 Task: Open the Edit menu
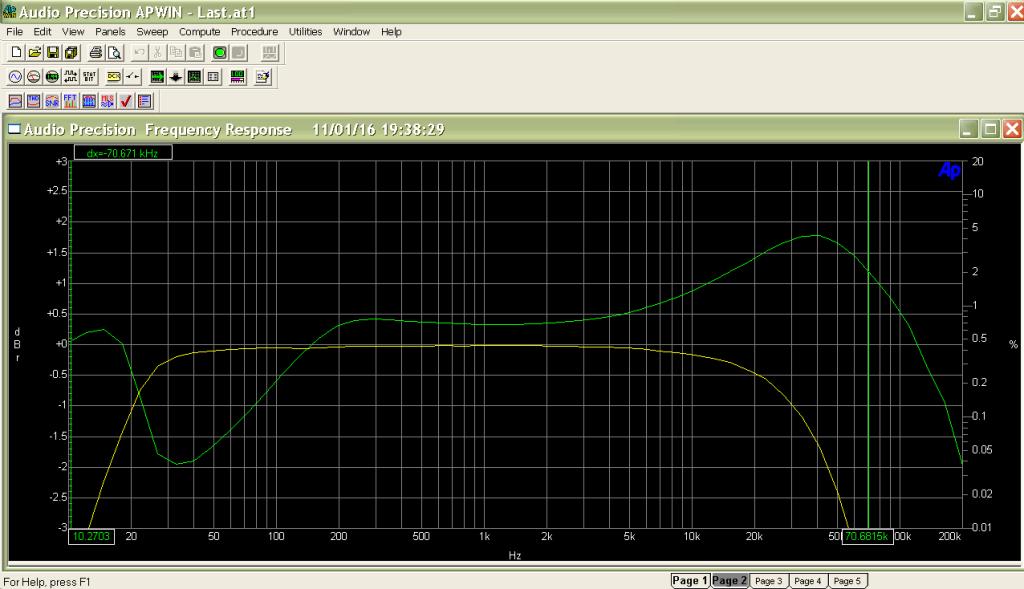tap(42, 31)
